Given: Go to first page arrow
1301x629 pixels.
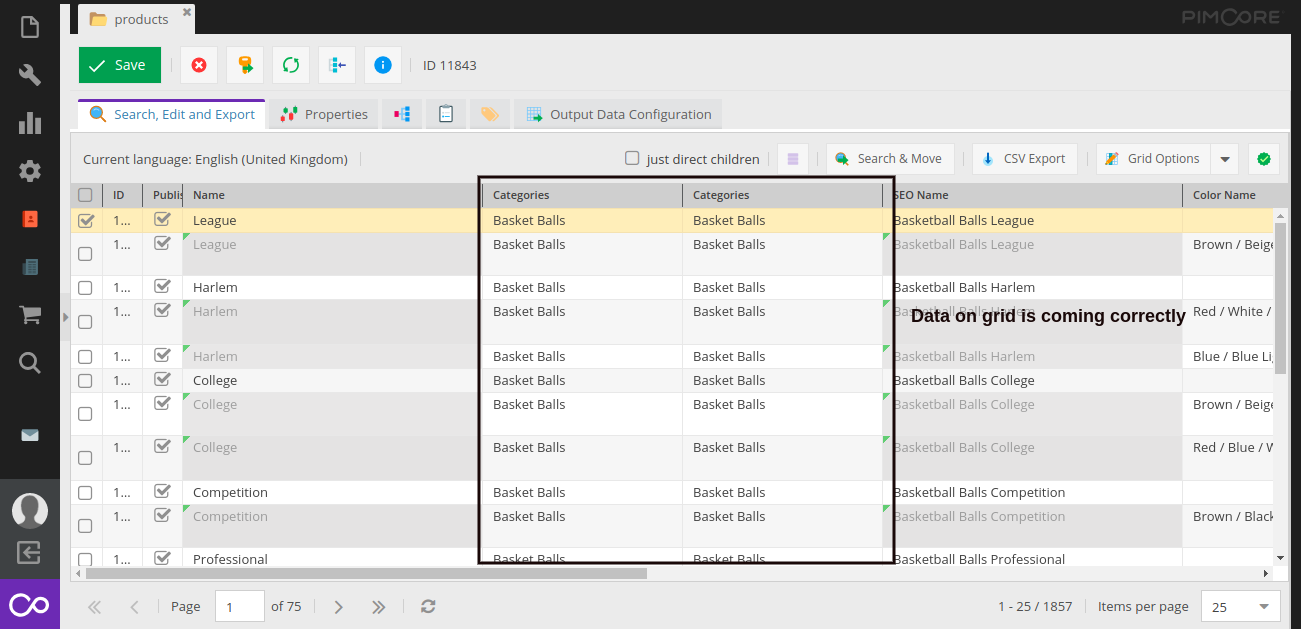Looking at the screenshot, I should coord(95,606).
